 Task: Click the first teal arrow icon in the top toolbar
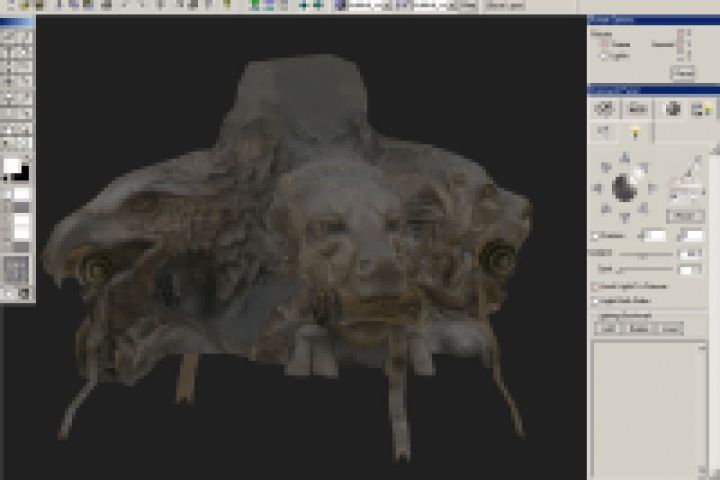point(304,5)
